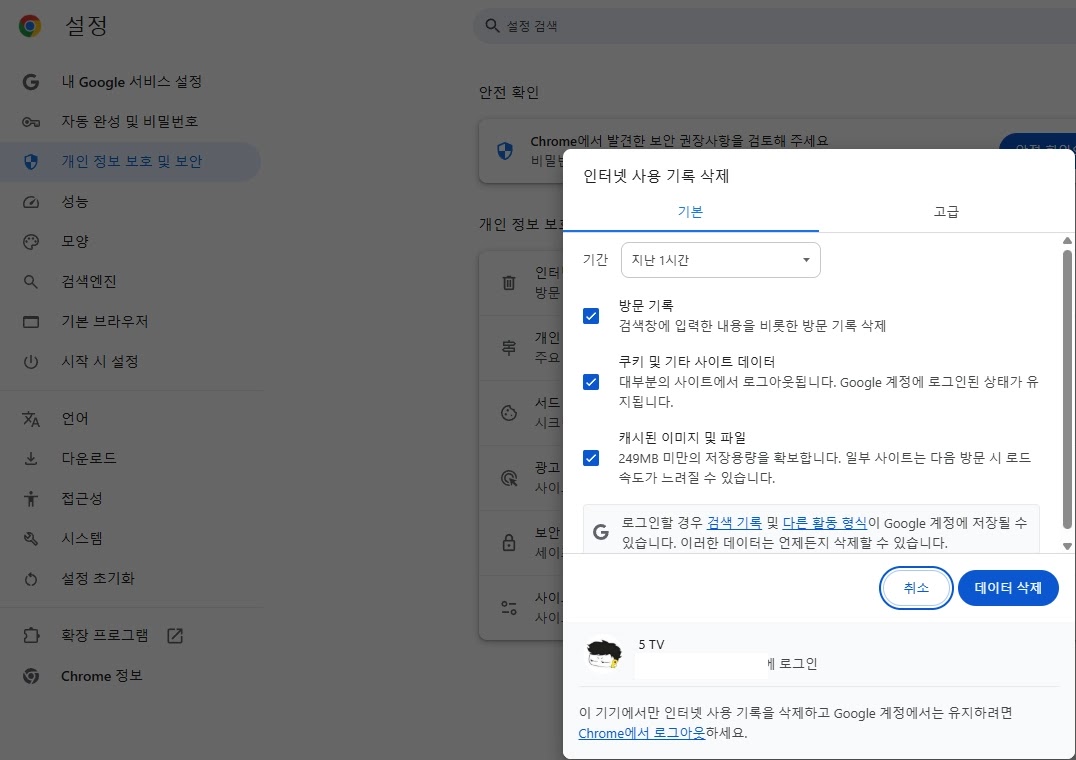Click the trash can icon in the privacy list
This screenshot has height=760, width=1076.
[509, 282]
